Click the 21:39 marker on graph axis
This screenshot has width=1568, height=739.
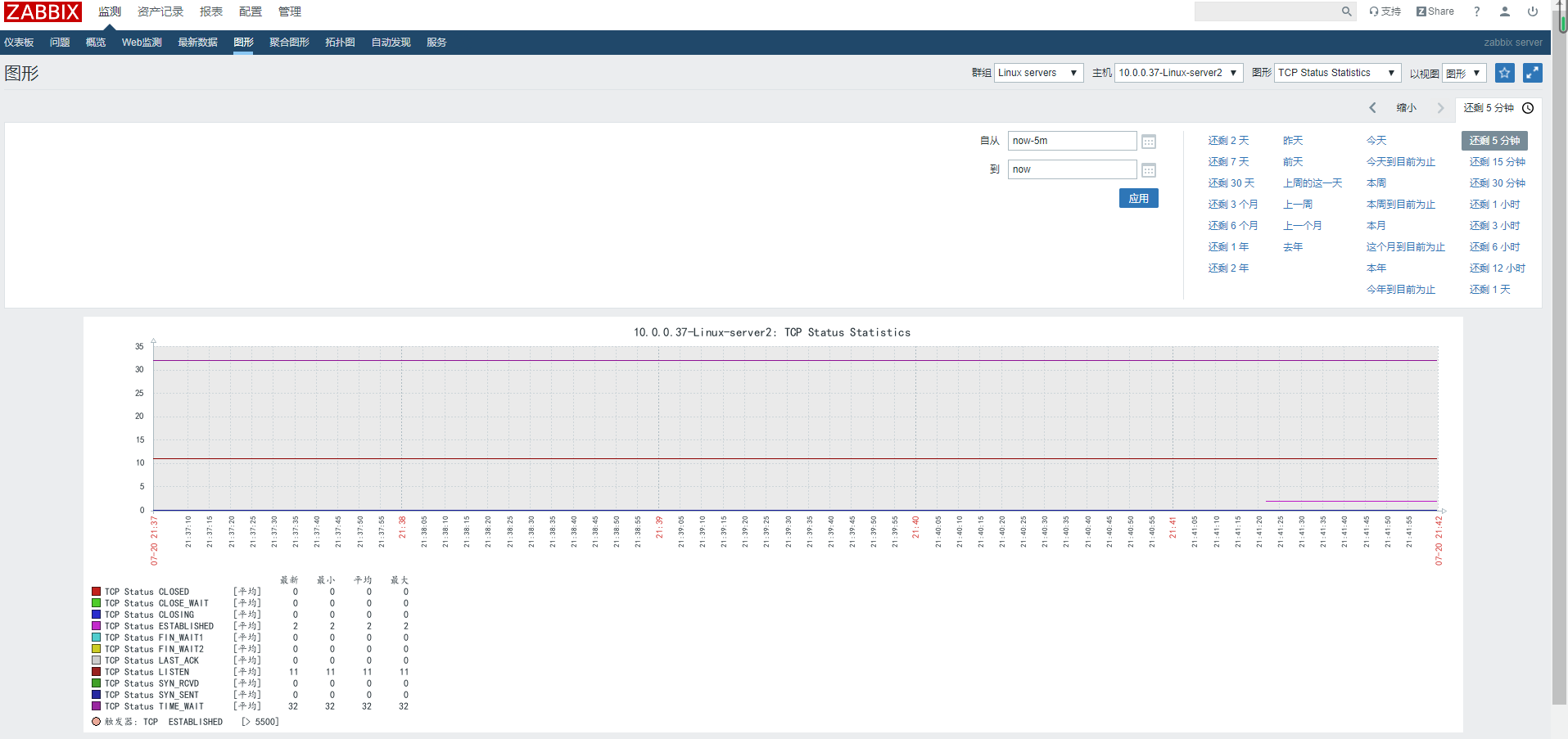point(659,527)
